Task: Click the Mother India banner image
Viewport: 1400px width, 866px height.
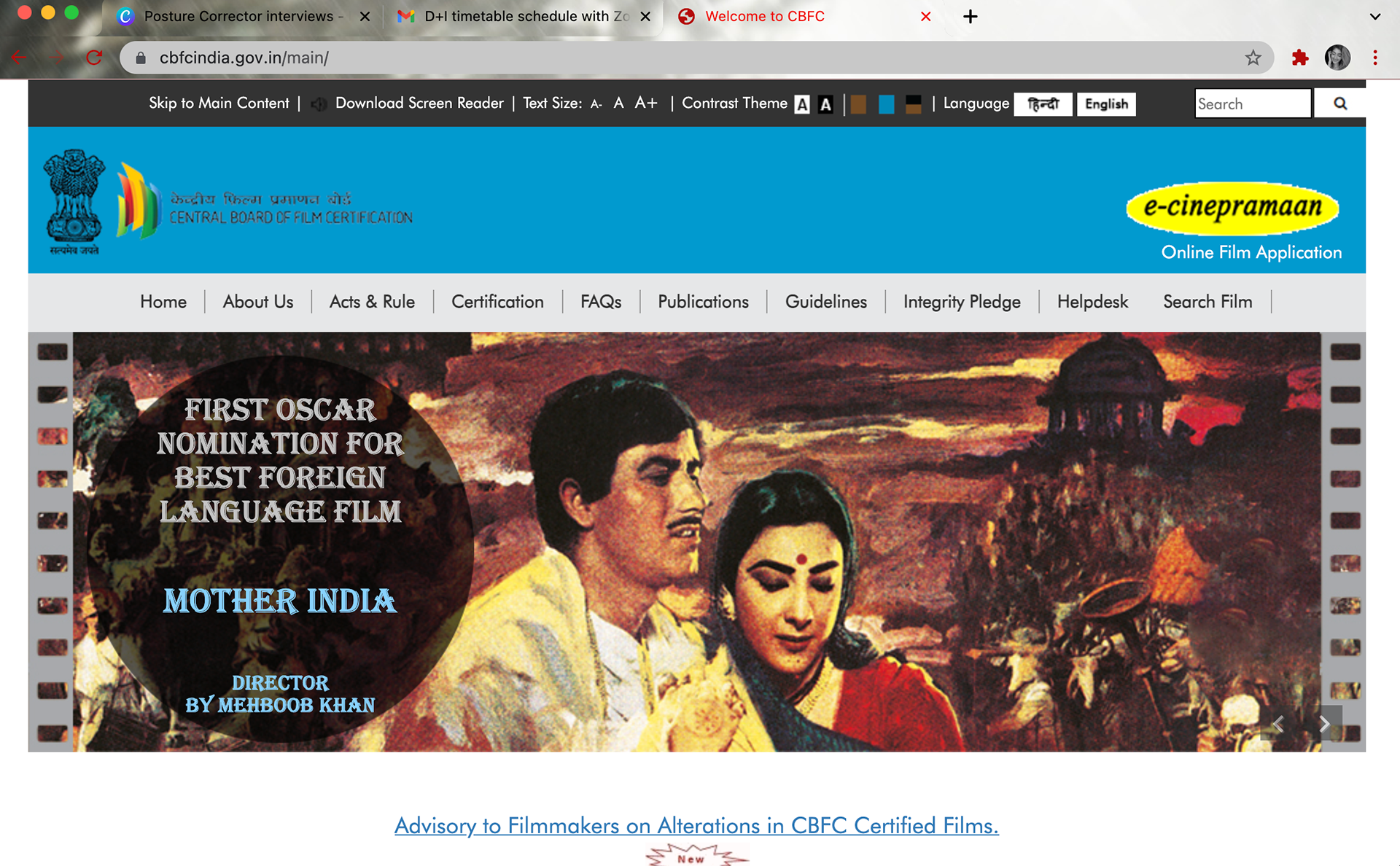Action: 696,542
